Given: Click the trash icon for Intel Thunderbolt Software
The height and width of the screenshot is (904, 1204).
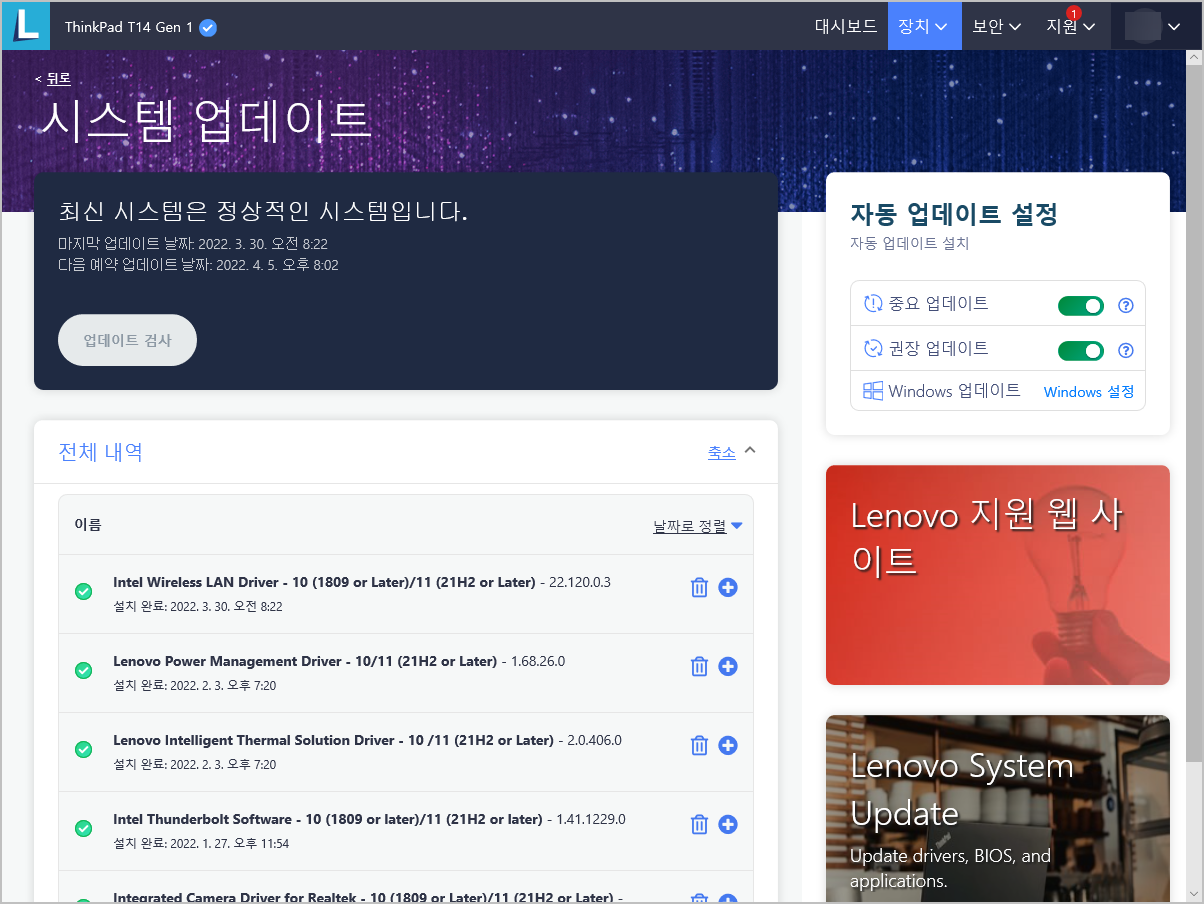Looking at the screenshot, I should [x=698, y=824].
